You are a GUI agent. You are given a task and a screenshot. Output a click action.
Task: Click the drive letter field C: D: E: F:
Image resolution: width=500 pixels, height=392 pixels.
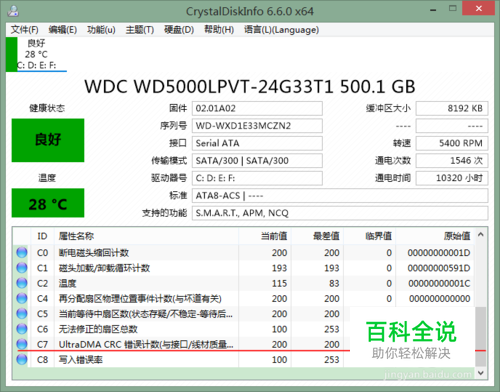257,178
